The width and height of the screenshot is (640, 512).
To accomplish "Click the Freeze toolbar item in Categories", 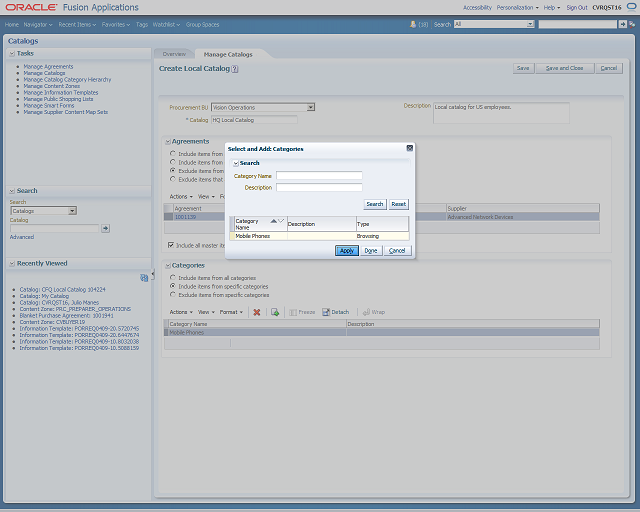I will [x=302, y=312].
